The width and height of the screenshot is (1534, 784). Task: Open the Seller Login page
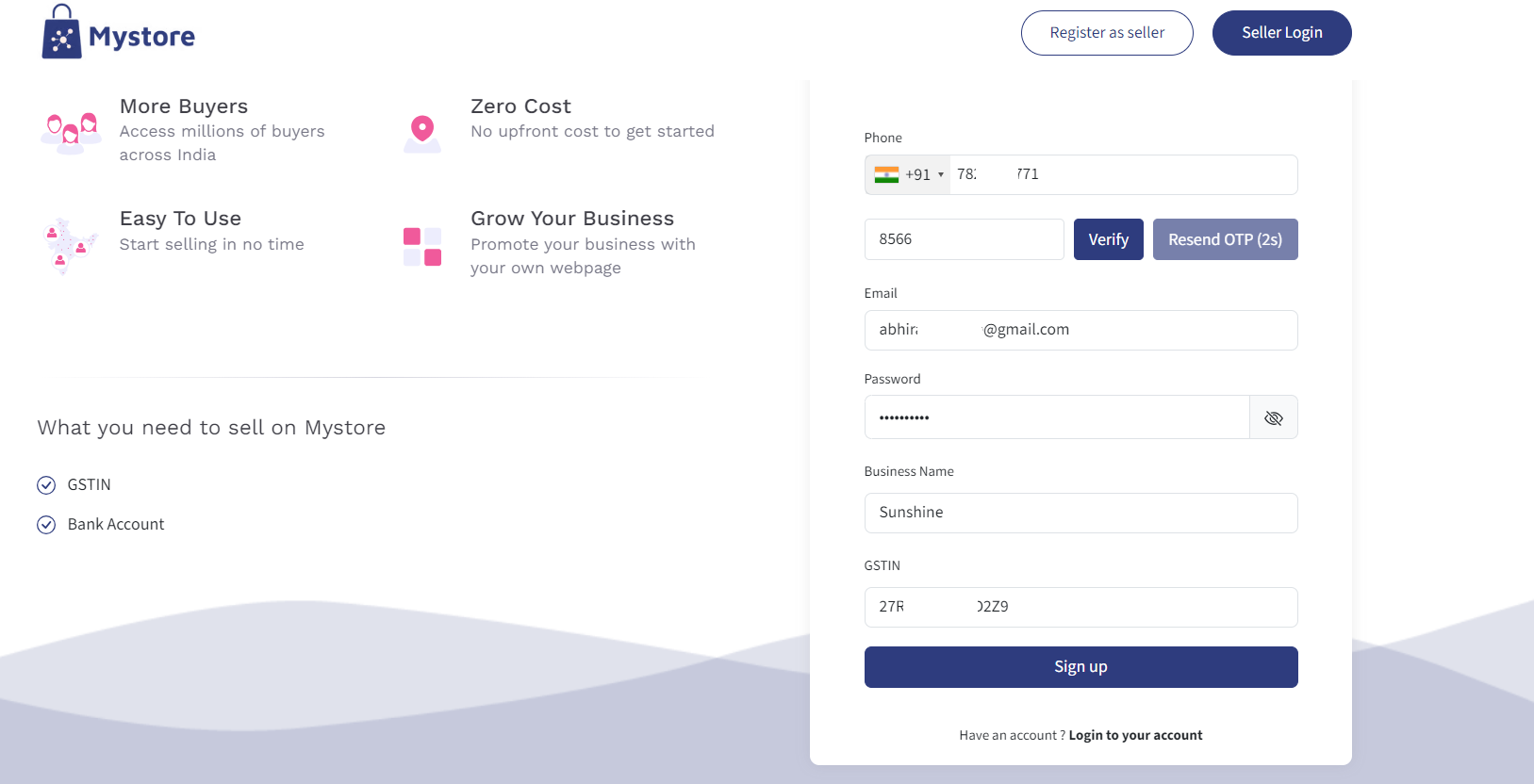[x=1281, y=33]
